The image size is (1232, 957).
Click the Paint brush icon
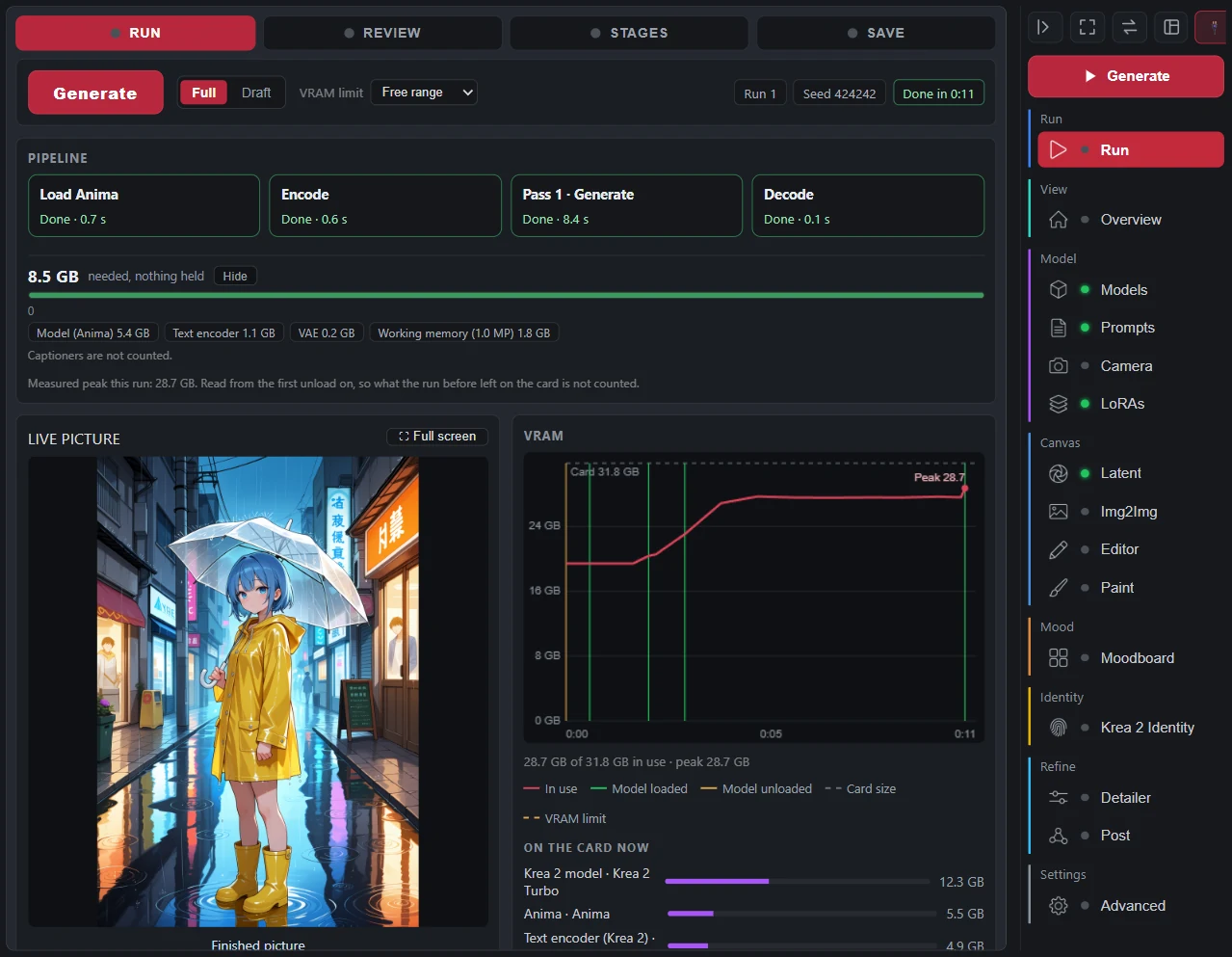1058,588
